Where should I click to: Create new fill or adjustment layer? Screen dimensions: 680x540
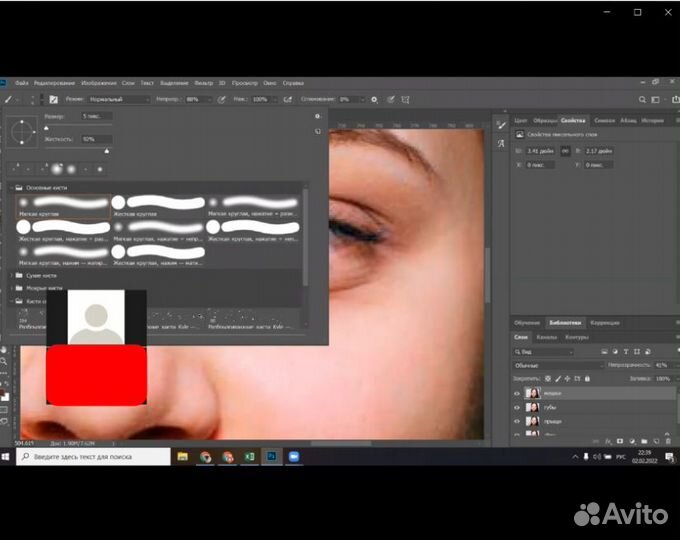coord(632,442)
